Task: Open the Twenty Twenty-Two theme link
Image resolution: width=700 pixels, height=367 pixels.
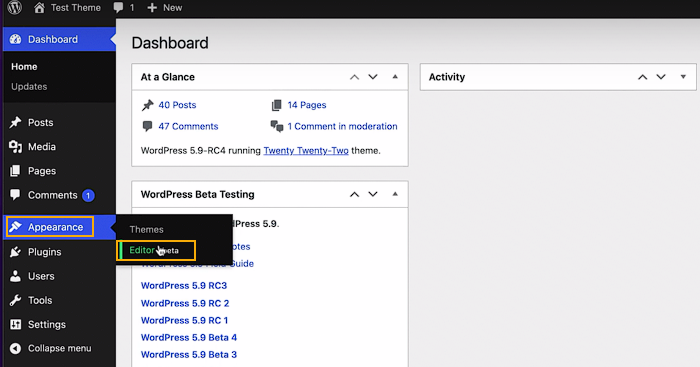Action: coord(306,150)
